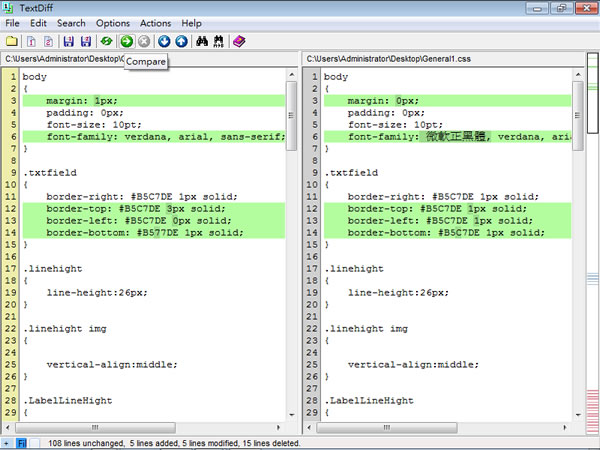Click the grey cancel icon beside Compare
Viewport: 600px width, 450px height.
pos(144,41)
